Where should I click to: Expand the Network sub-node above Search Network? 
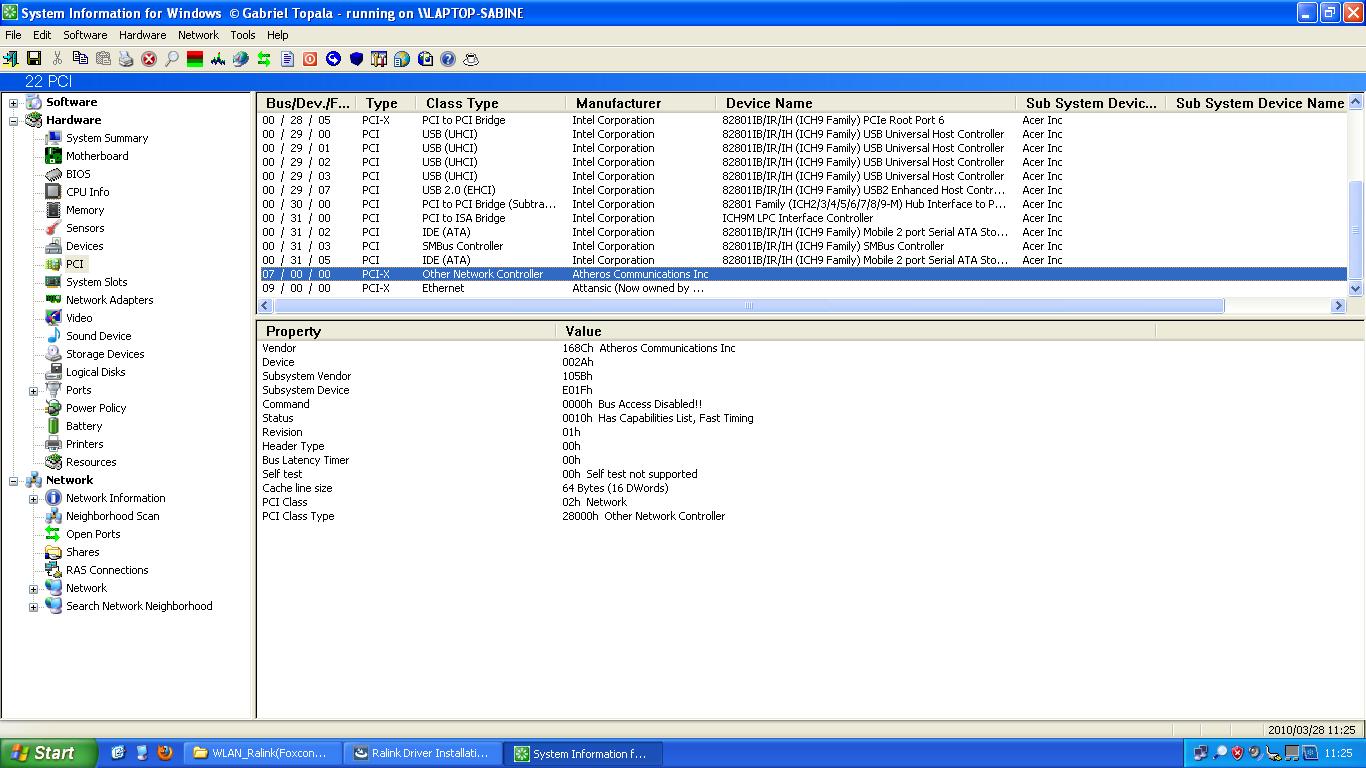[33, 589]
